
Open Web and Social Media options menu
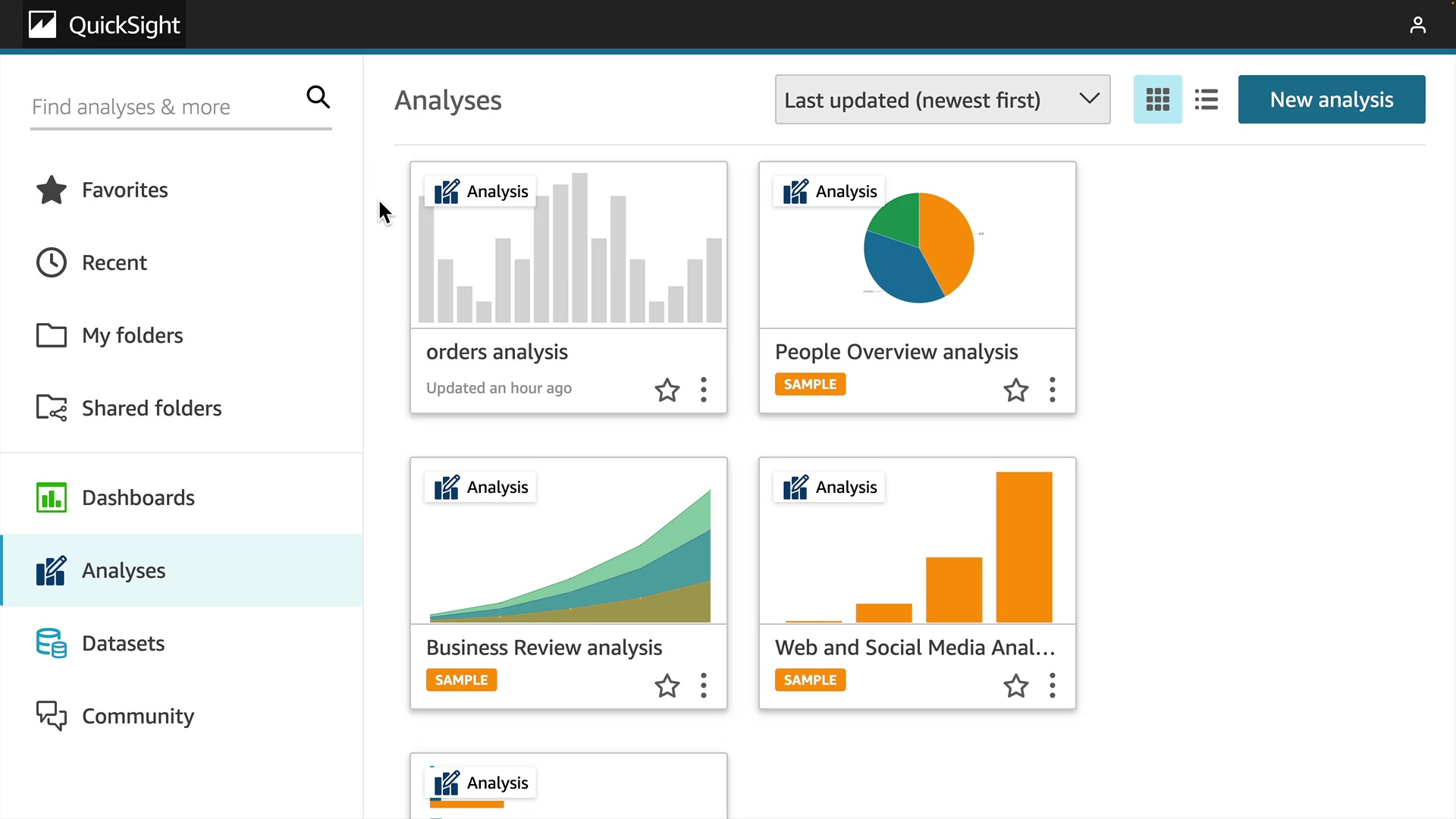pyautogui.click(x=1052, y=686)
